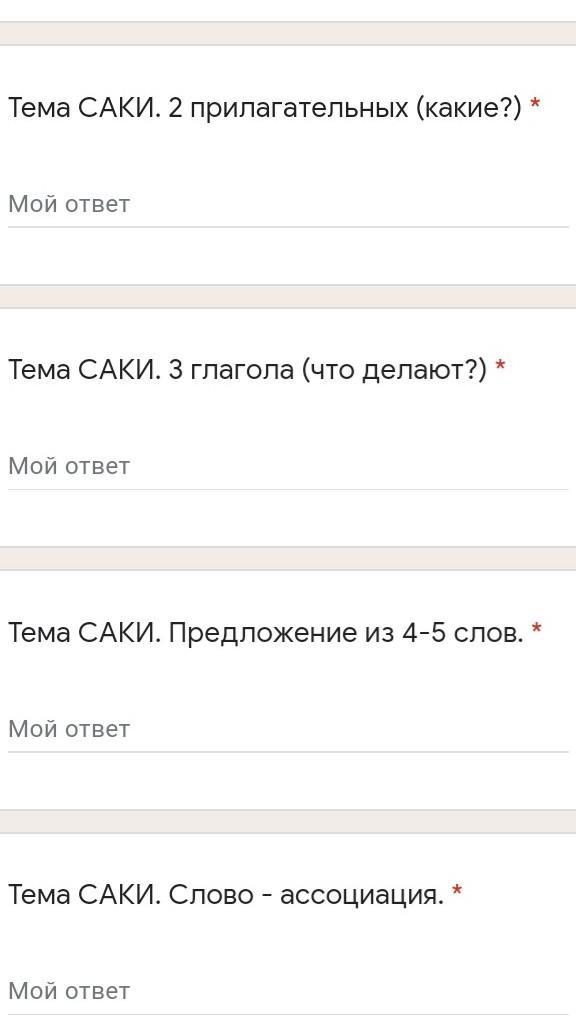Select the Мой ответ field for 3 глагола
Screen dimensions: 576x1028
(x=288, y=467)
